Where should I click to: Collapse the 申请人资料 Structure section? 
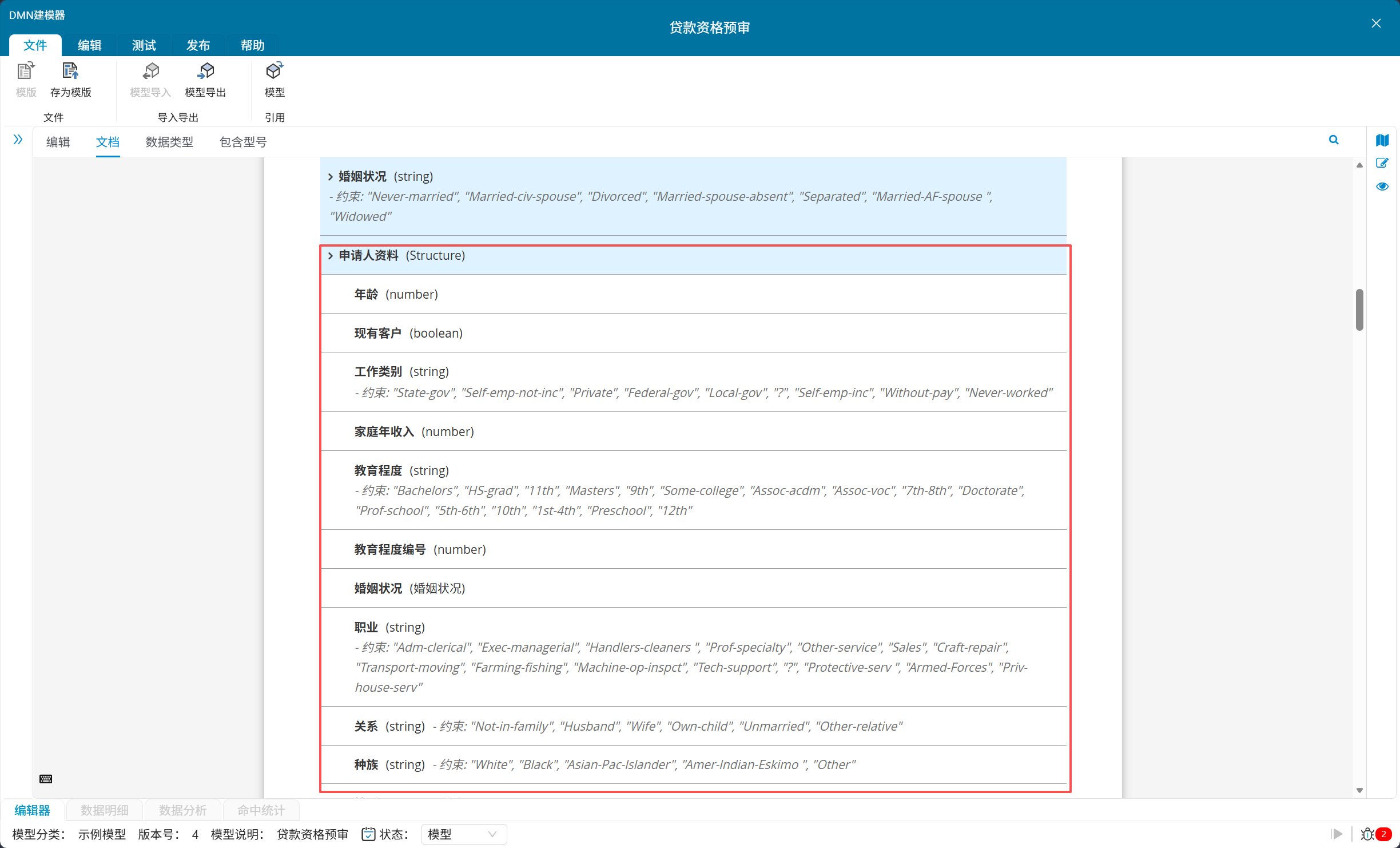tap(331, 256)
